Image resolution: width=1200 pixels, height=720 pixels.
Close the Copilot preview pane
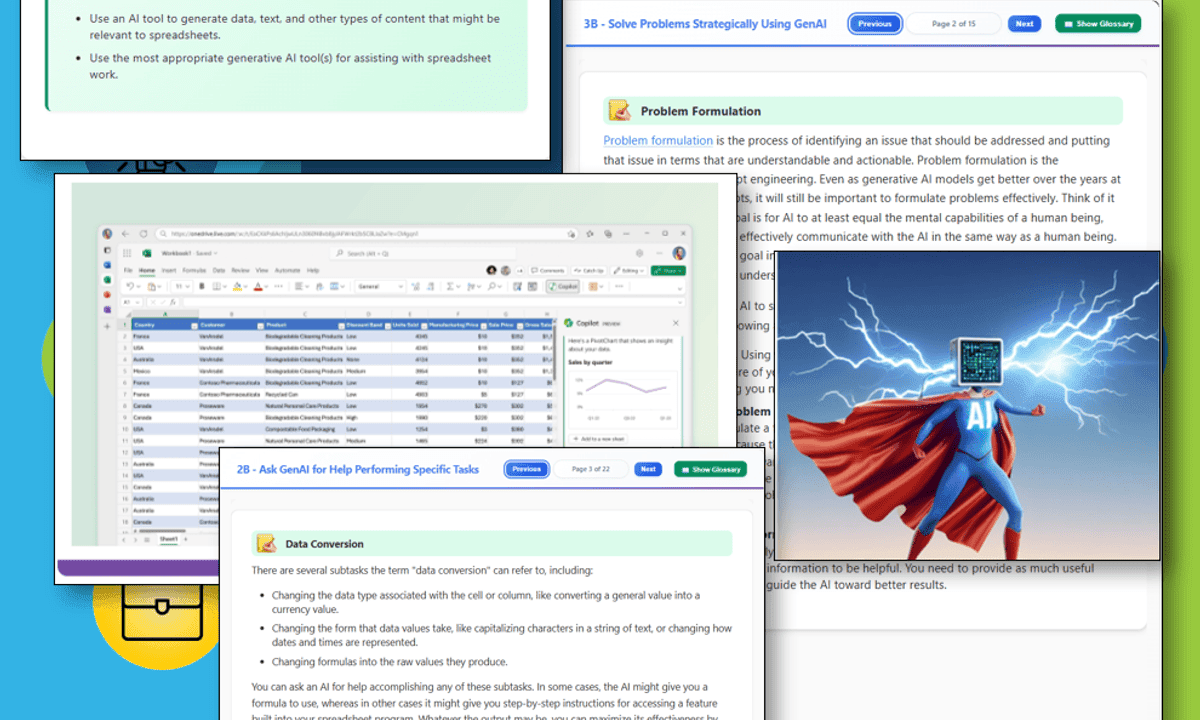675,323
